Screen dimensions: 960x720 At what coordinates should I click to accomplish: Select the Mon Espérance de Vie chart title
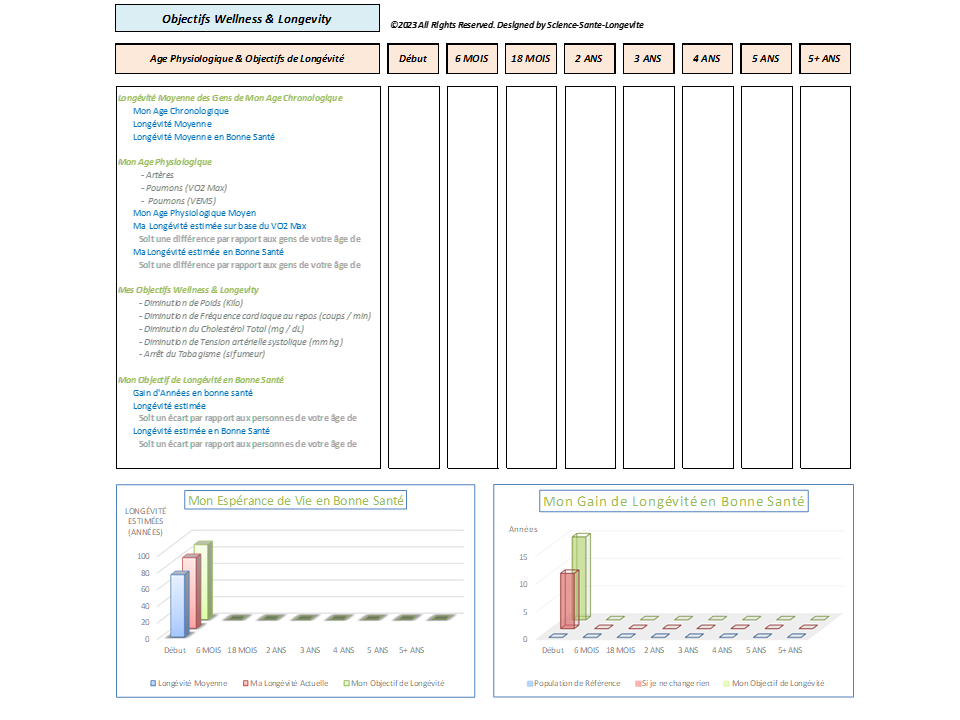tap(296, 500)
